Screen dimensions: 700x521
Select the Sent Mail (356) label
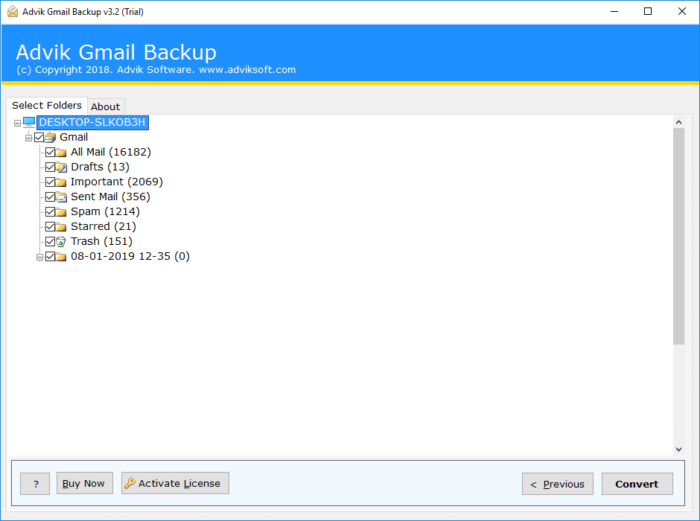click(x=110, y=197)
